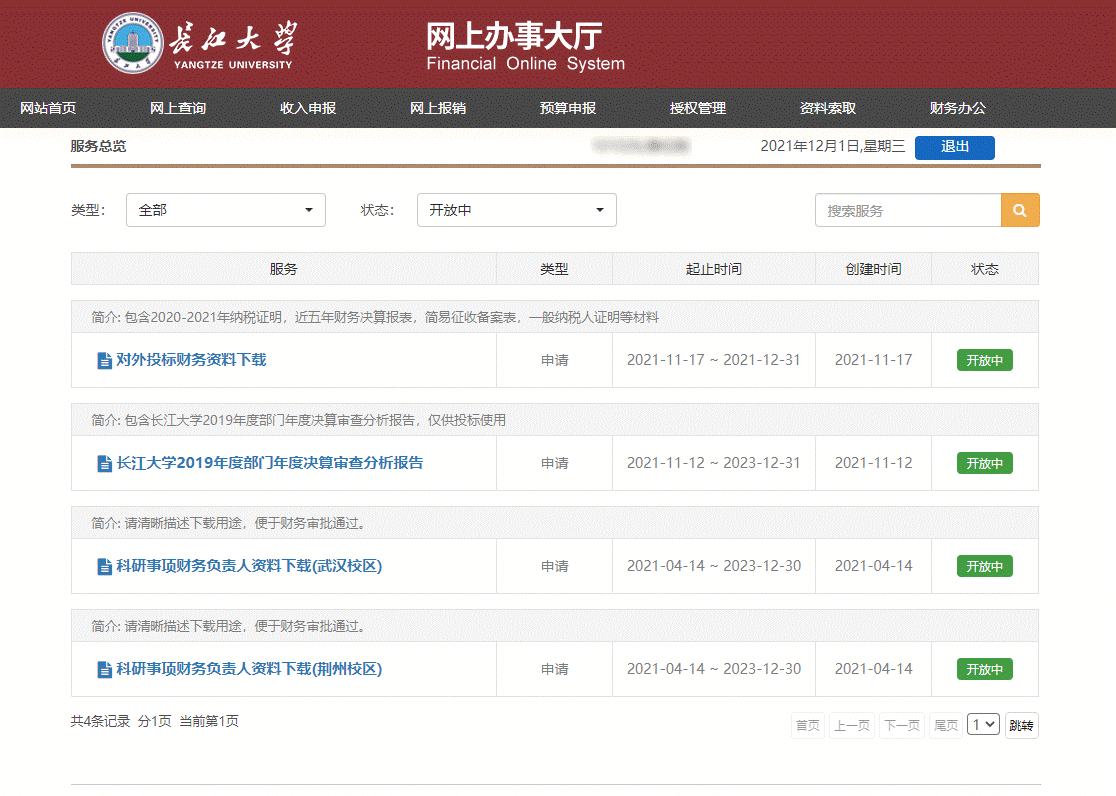Click document icon beside 长江大学2019年度部门年度决算审查分析报告

click(x=104, y=463)
